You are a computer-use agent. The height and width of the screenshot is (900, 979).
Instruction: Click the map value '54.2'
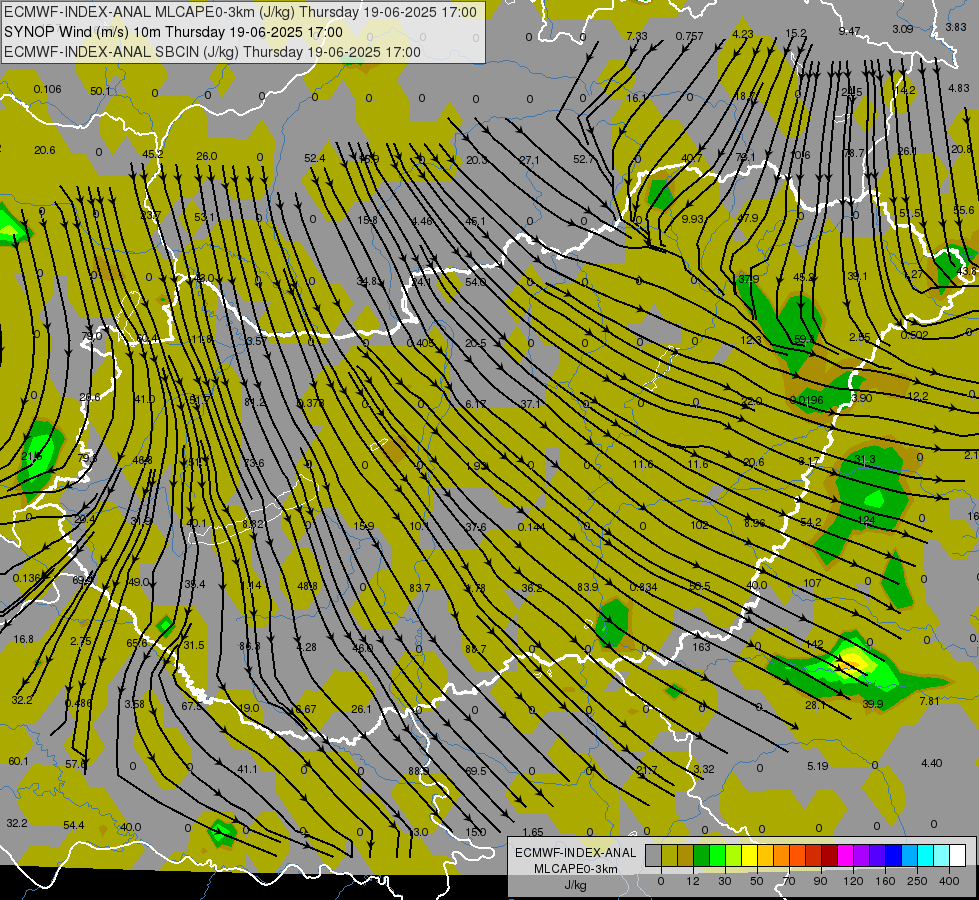click(x=810, y=522)
